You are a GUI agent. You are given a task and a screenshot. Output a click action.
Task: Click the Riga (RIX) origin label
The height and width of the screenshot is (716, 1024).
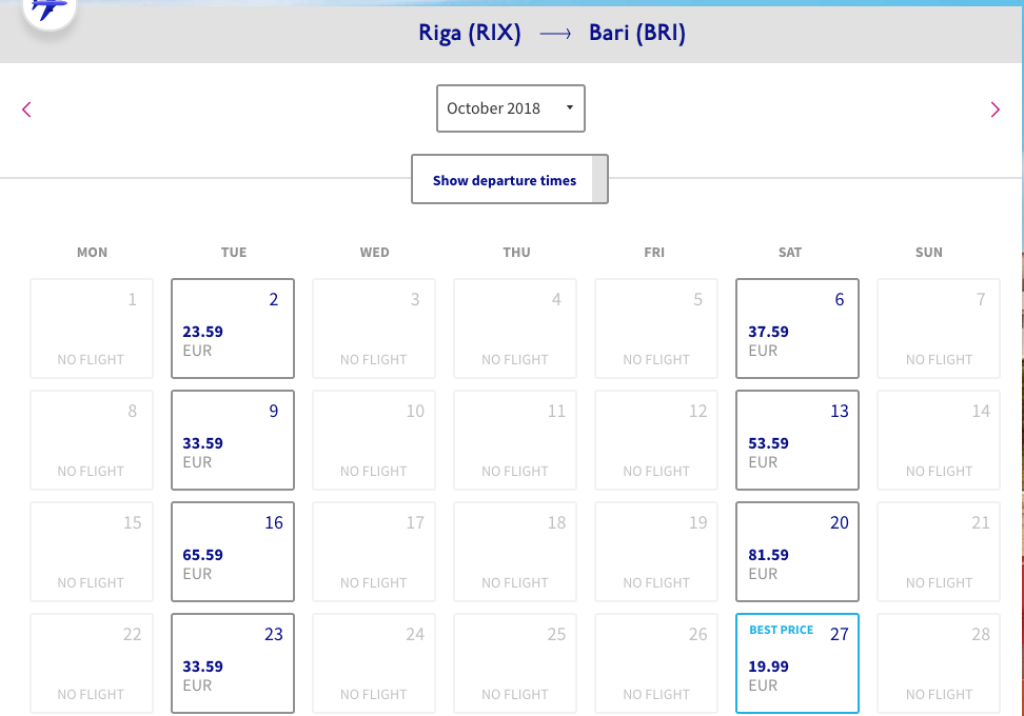click(469, 33)
